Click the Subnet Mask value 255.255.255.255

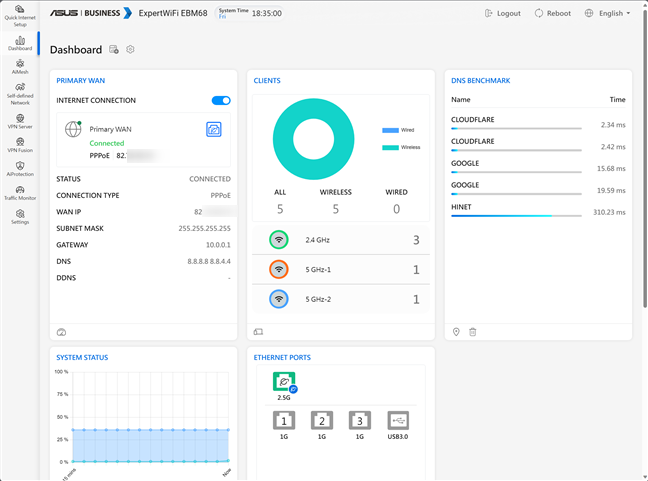[205, 228]
